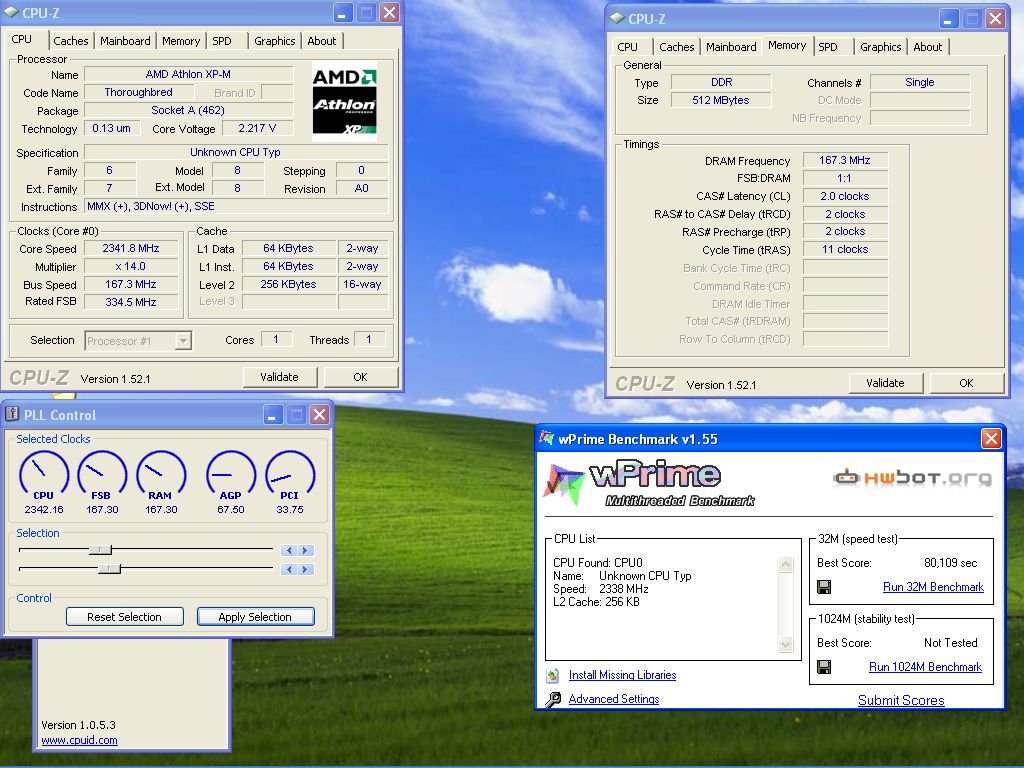Click the Code Name field Thoroughbred
This screenshot has width=1024, height=768.
[x=138, y=92]
